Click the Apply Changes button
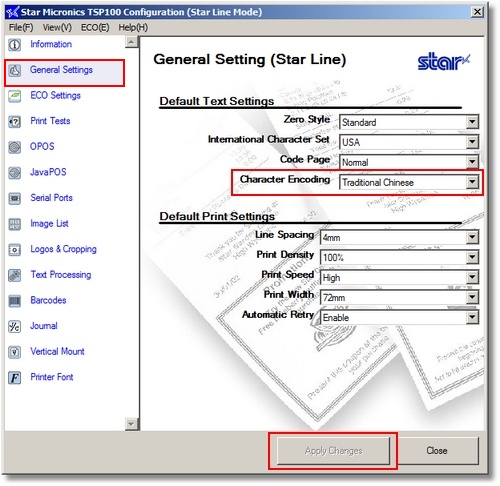The height and width of the screenshot is (486, 500). (x=333, y=451)
